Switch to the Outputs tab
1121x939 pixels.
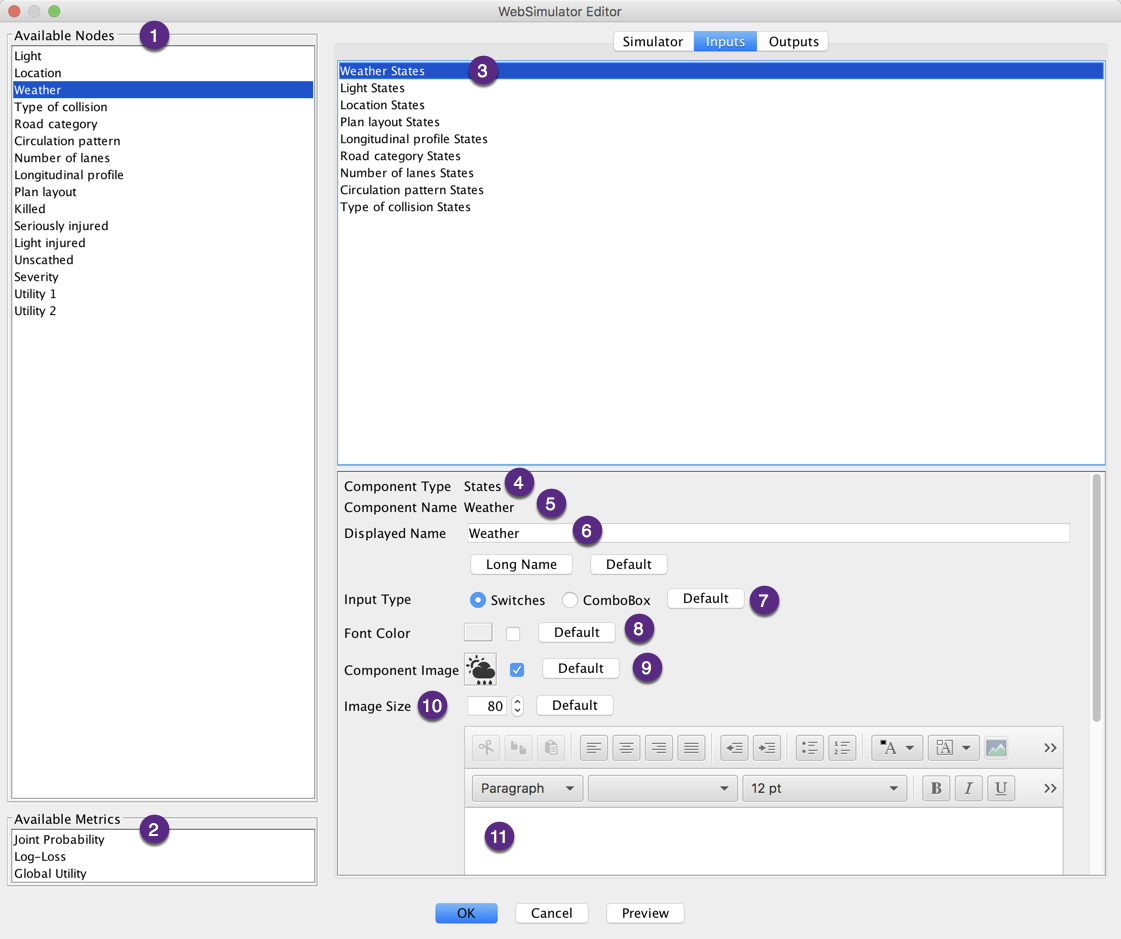(793, 41)
